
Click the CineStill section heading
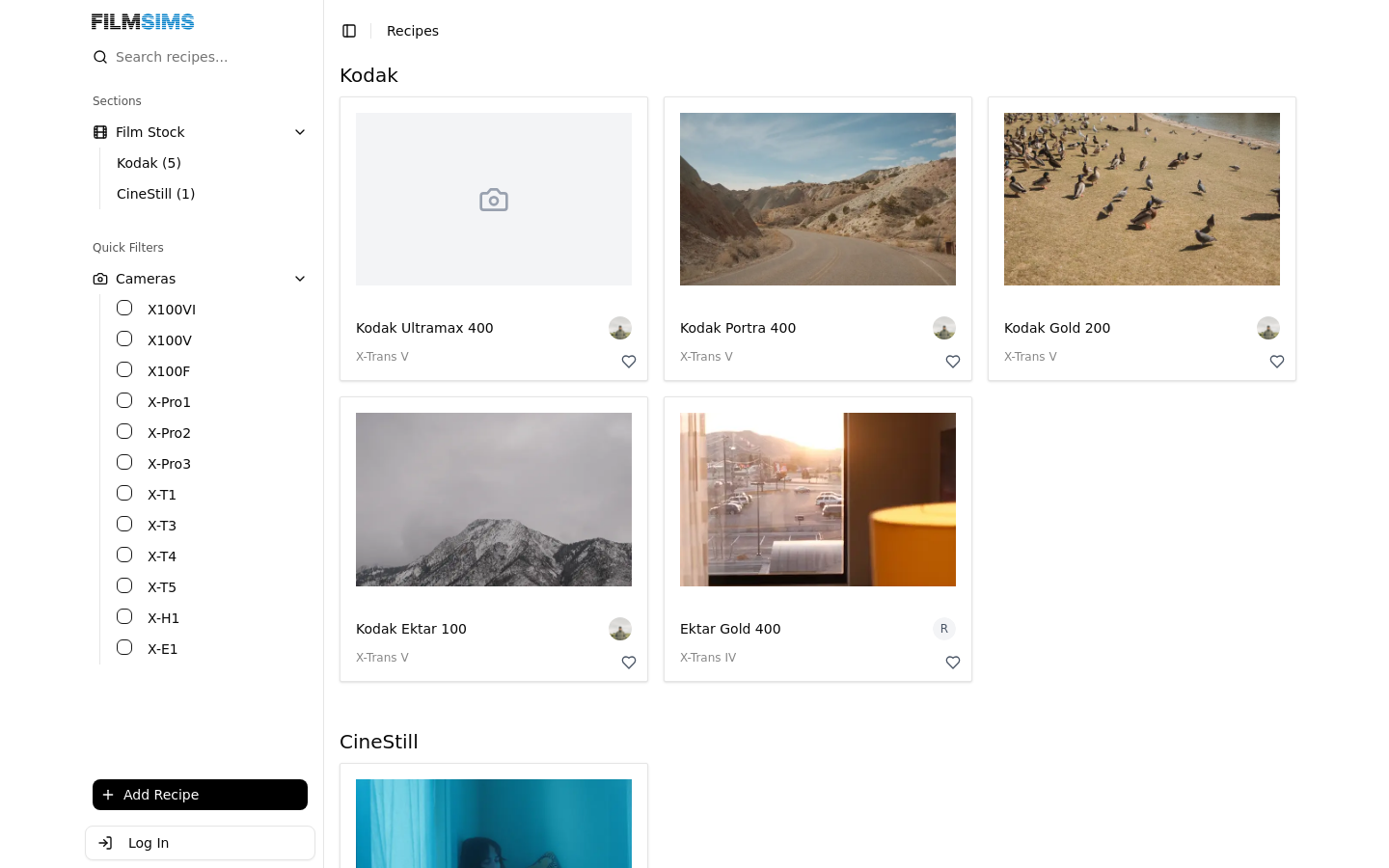tap(379, 742)
